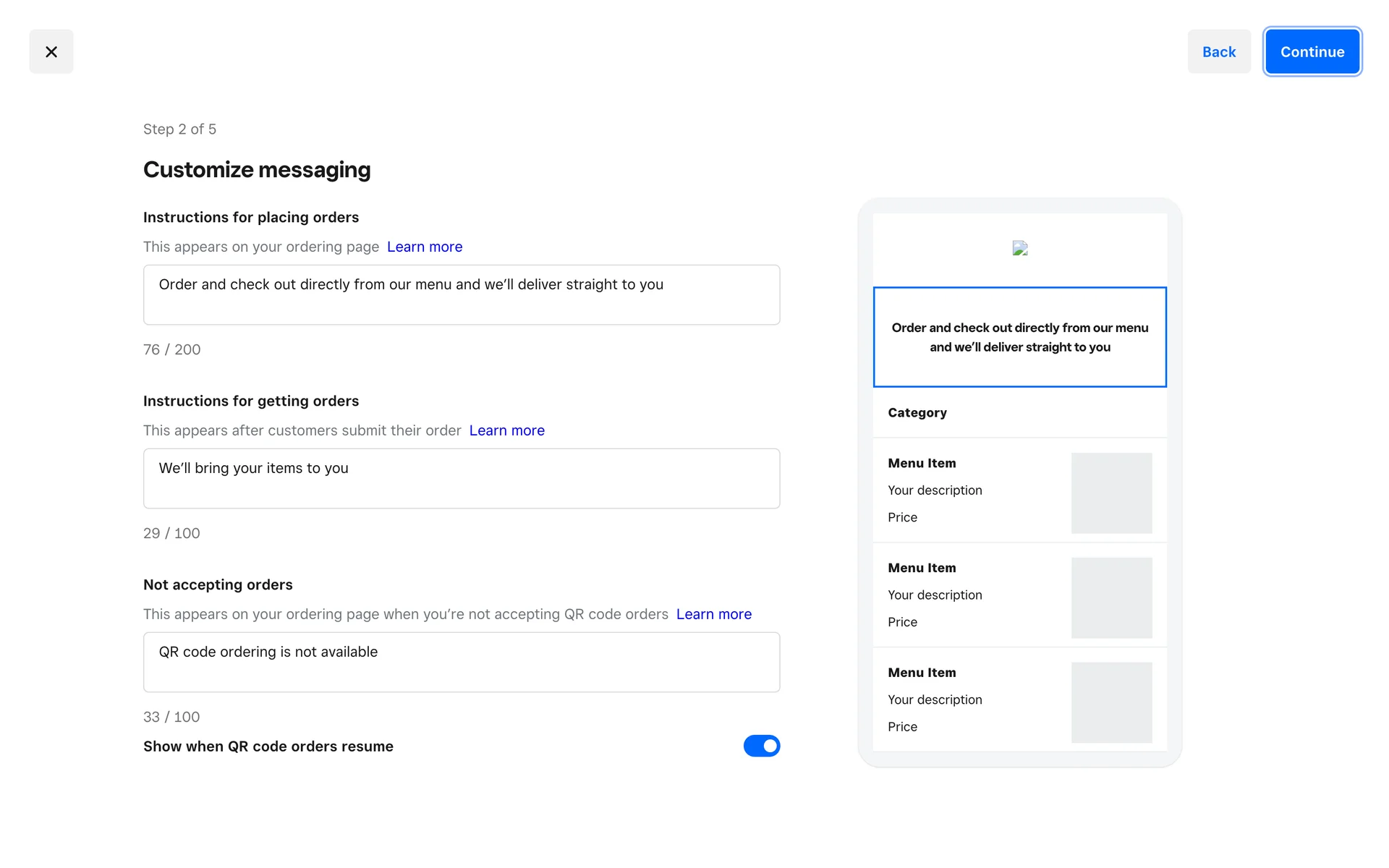Toggle Show when QR code orders resume

point(761,746)
